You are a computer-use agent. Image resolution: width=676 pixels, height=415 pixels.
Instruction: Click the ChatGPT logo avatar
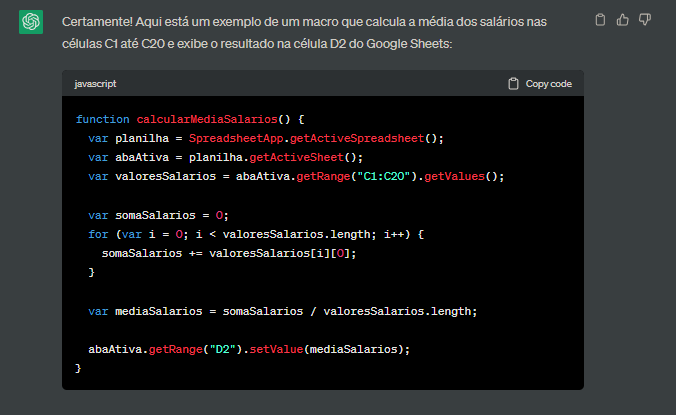(31, 22)
